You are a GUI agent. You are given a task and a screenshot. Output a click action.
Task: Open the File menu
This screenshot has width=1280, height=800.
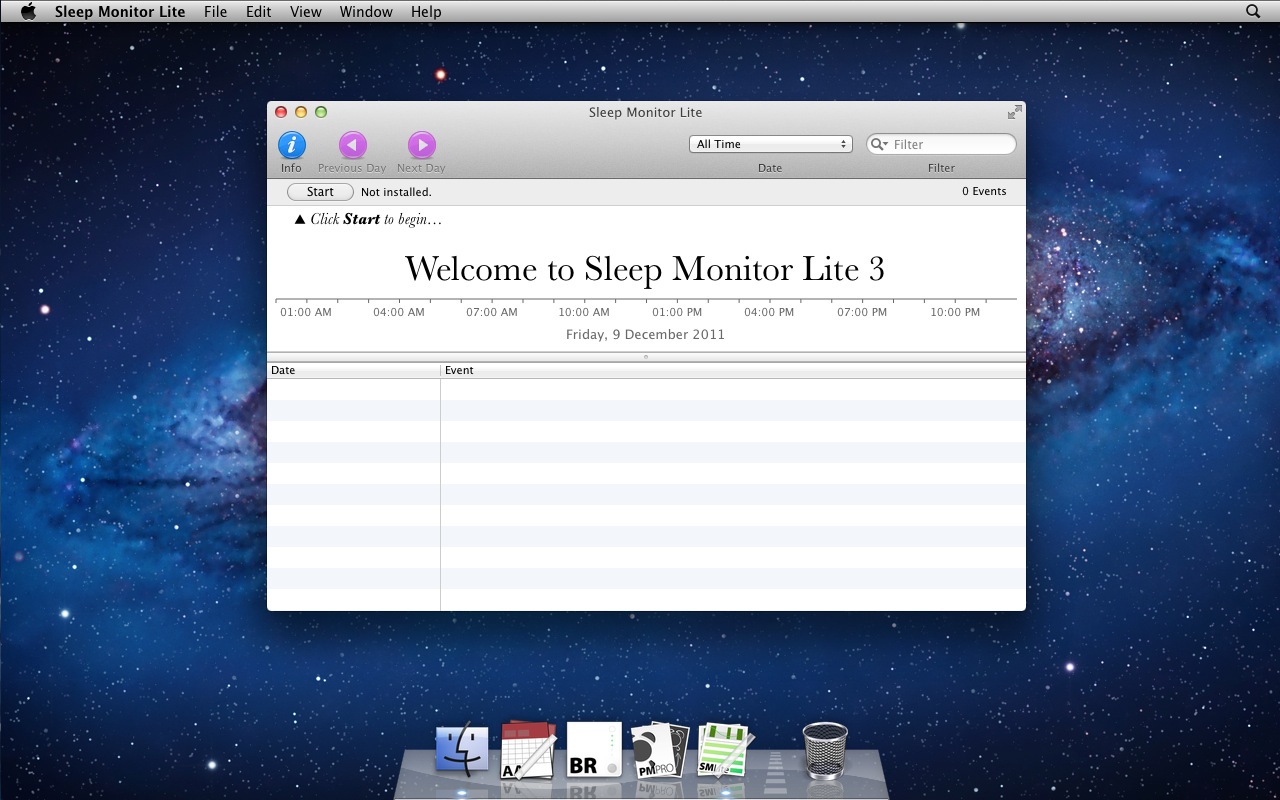(x=215, y=12)
